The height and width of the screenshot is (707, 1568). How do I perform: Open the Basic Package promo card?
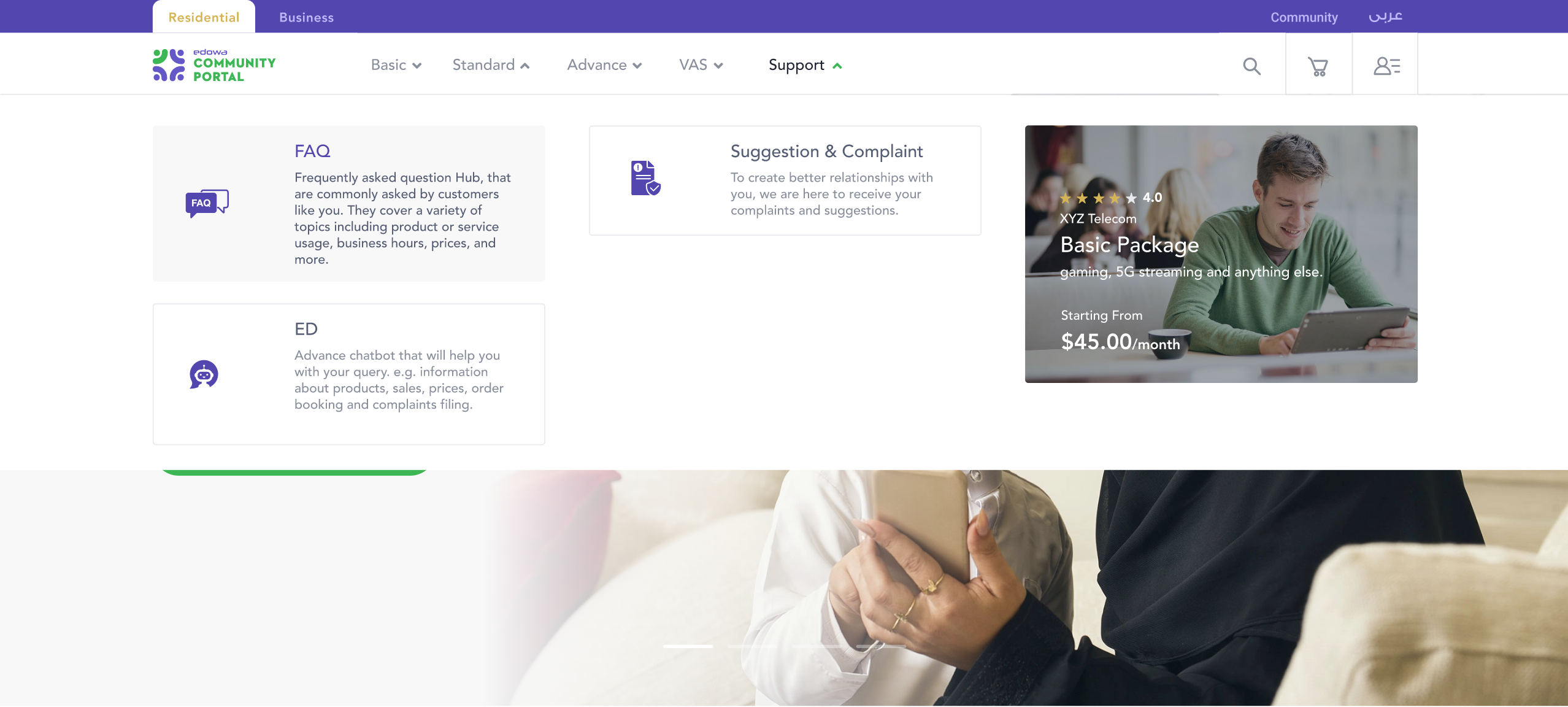pyautogui.click(x=1221, y=254)
